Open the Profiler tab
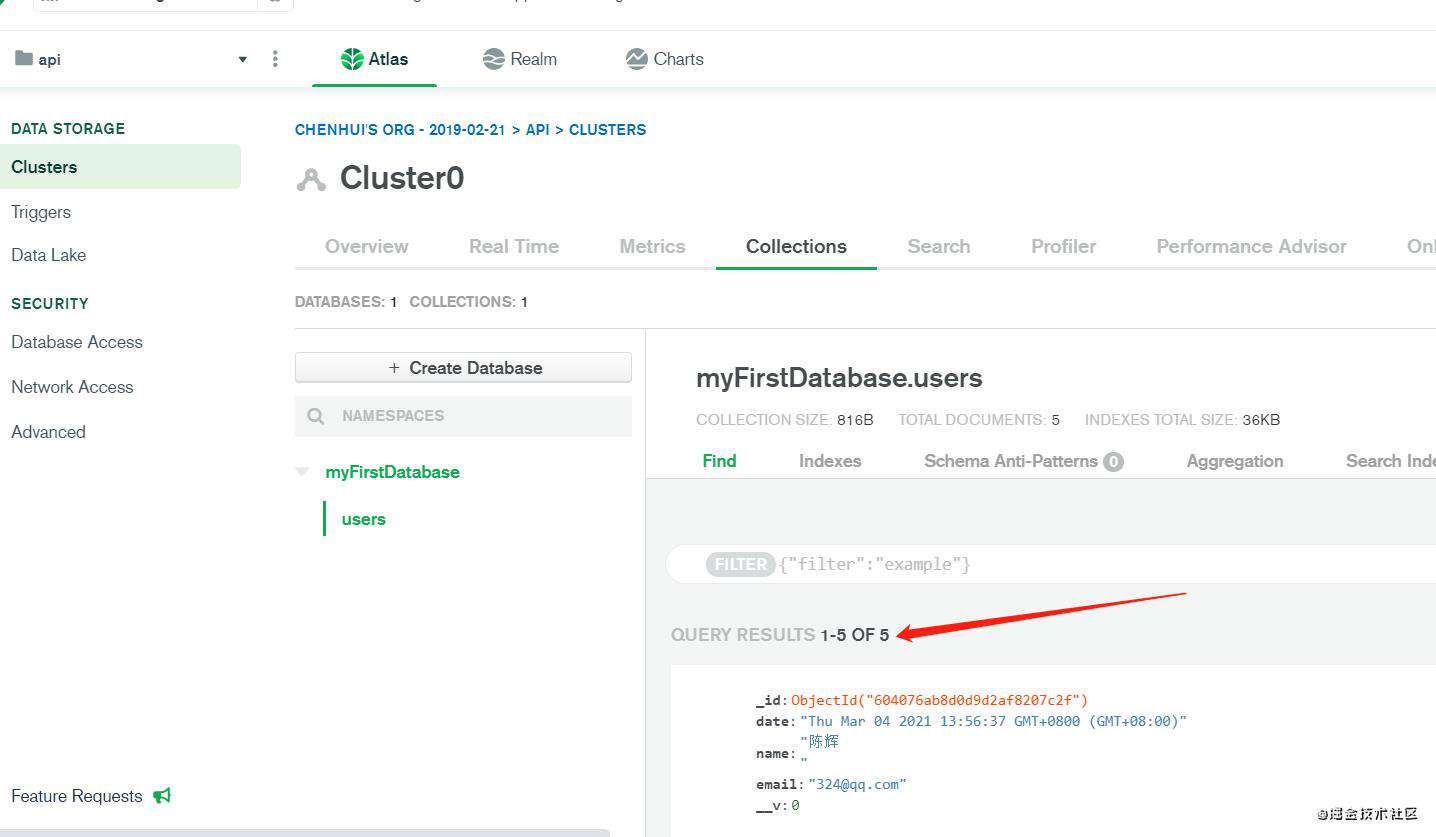Image resolution: width=1436 pixels, height=837 pixels. (1064, 246)
